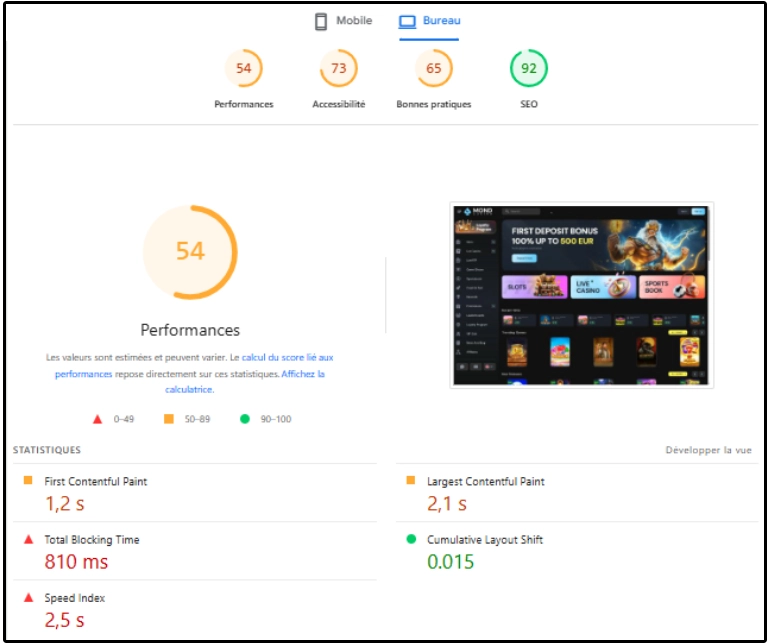The height and width of the screenshot is (644, 768).
Task: Expand the Total Blocking Time metric
Action: (x=91, y=540)
